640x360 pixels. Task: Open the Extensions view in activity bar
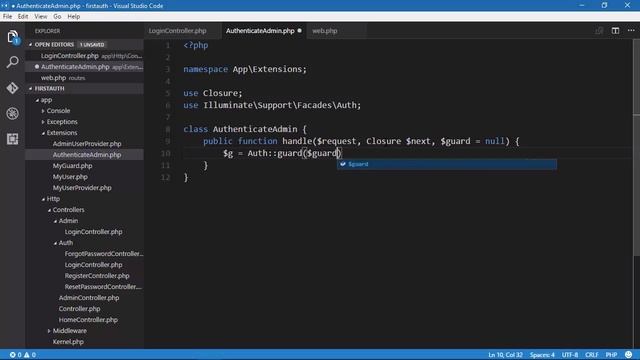[x=13, y=139]
